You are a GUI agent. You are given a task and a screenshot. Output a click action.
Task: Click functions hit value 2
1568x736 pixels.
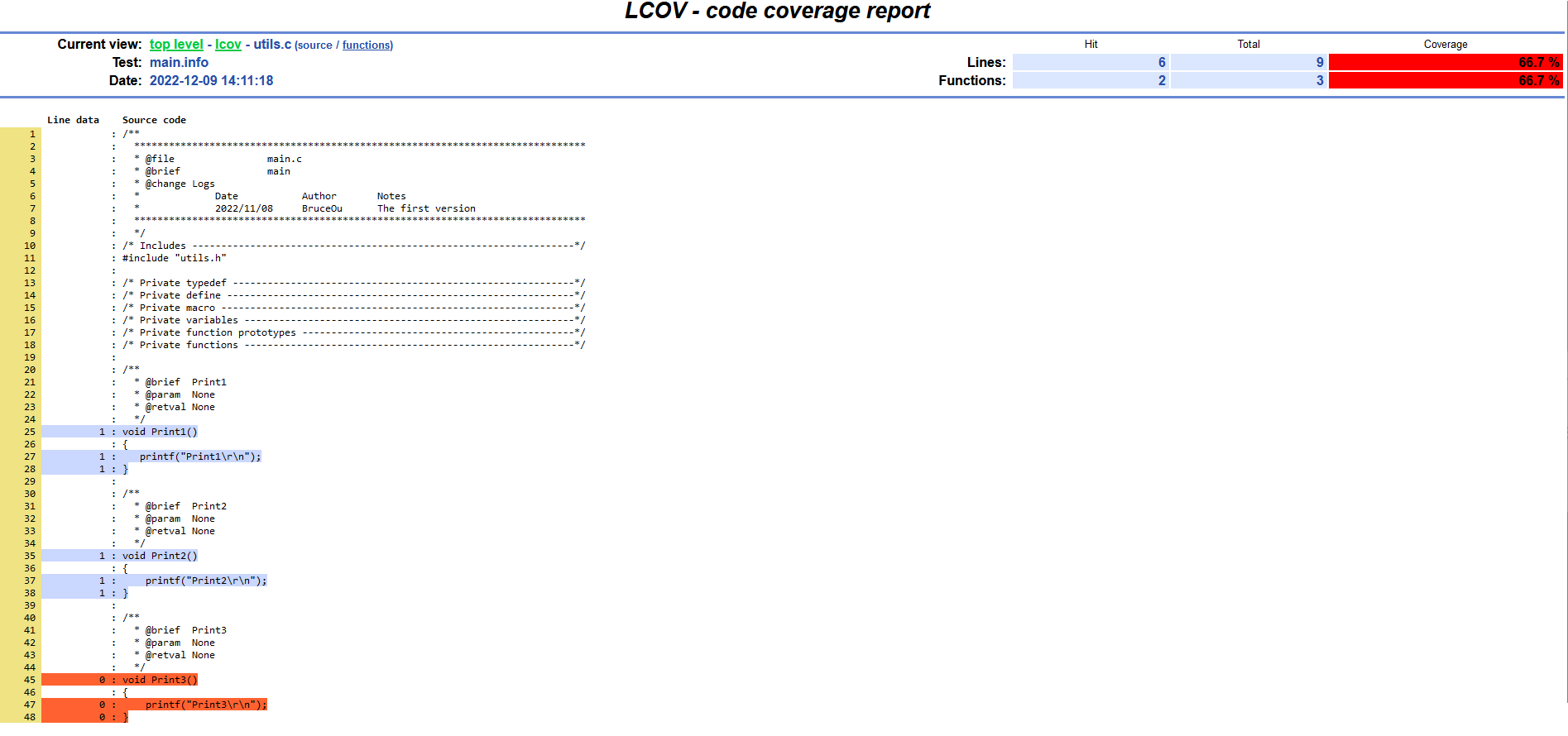1091,81
